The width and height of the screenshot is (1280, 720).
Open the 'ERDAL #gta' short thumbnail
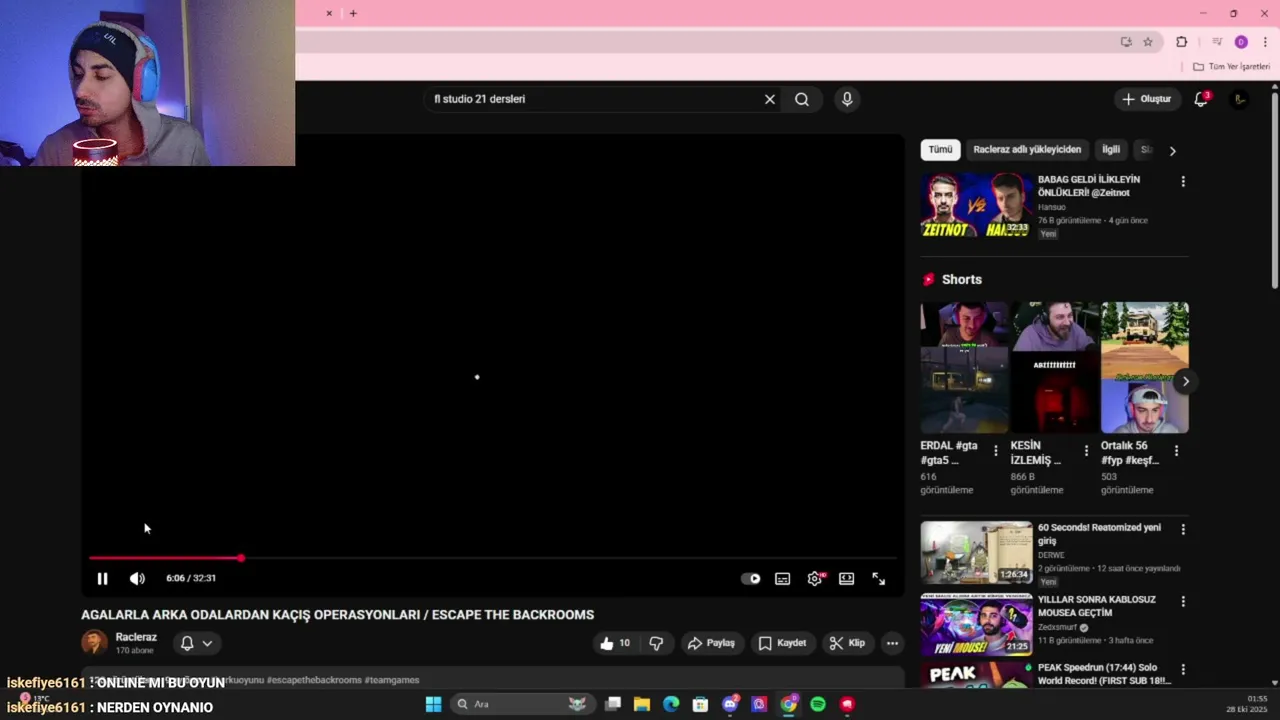[x=964, y=367]
